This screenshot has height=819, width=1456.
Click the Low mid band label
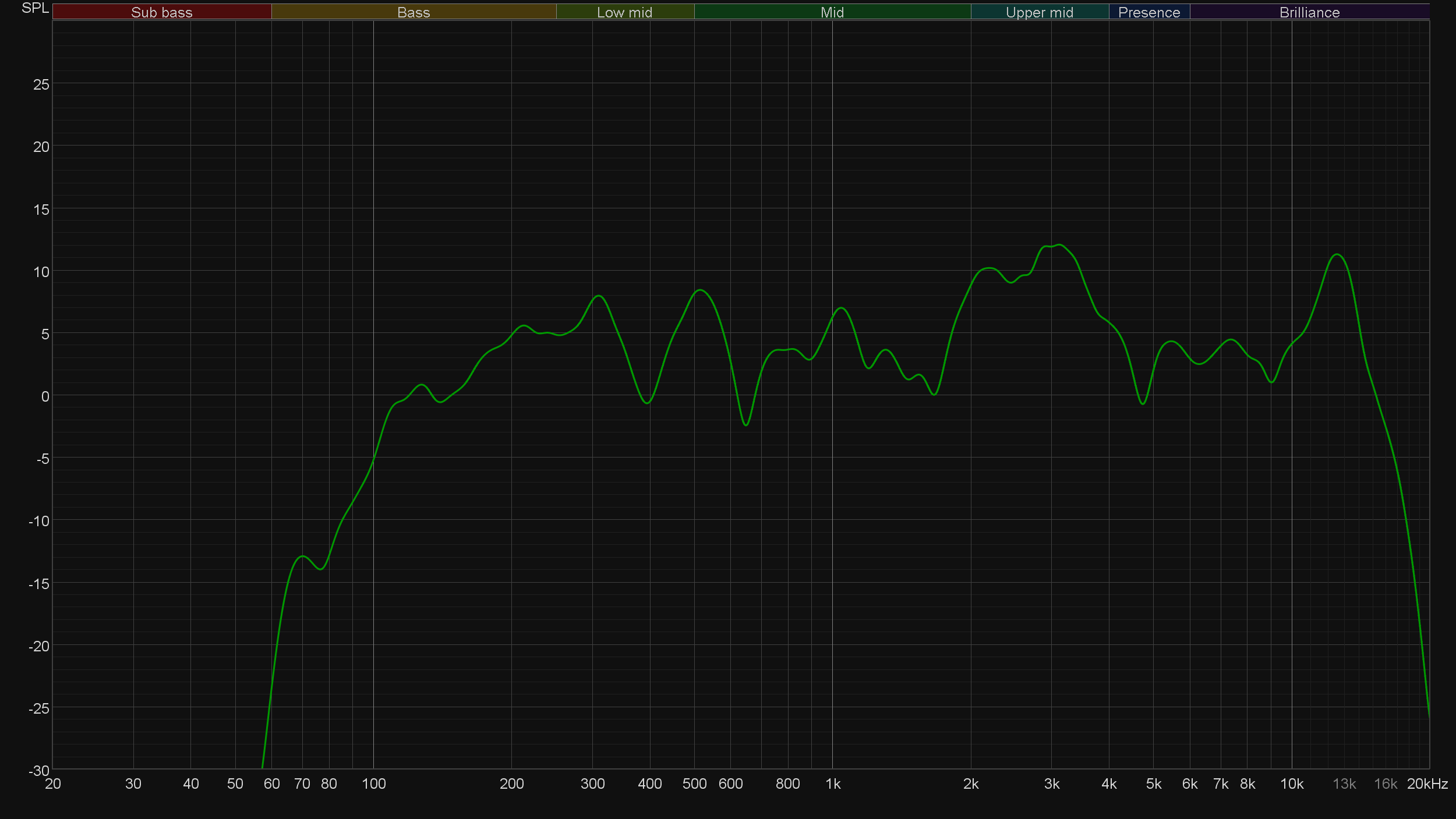pos(624,12)
